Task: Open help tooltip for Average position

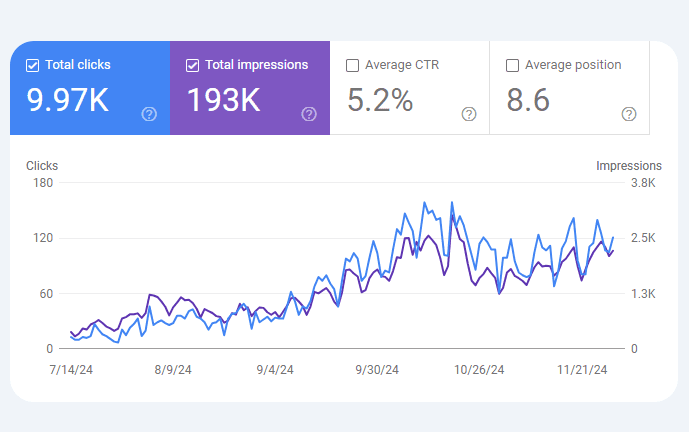Action: pos(629,114)
